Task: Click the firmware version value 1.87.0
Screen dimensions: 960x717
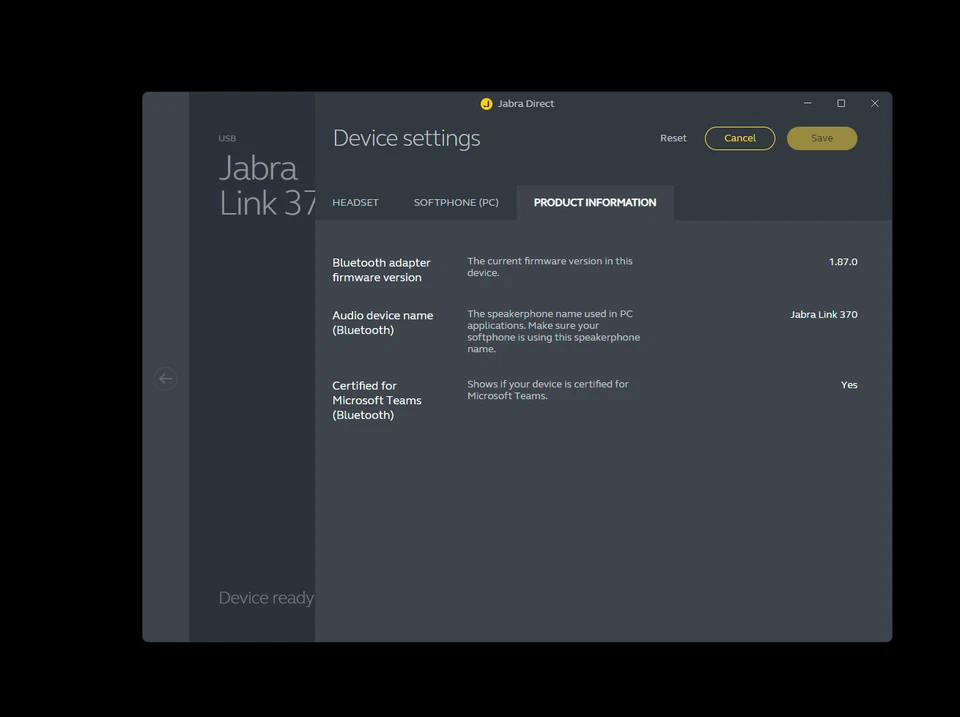Action: pyautogui.click(x=843, y=261)
